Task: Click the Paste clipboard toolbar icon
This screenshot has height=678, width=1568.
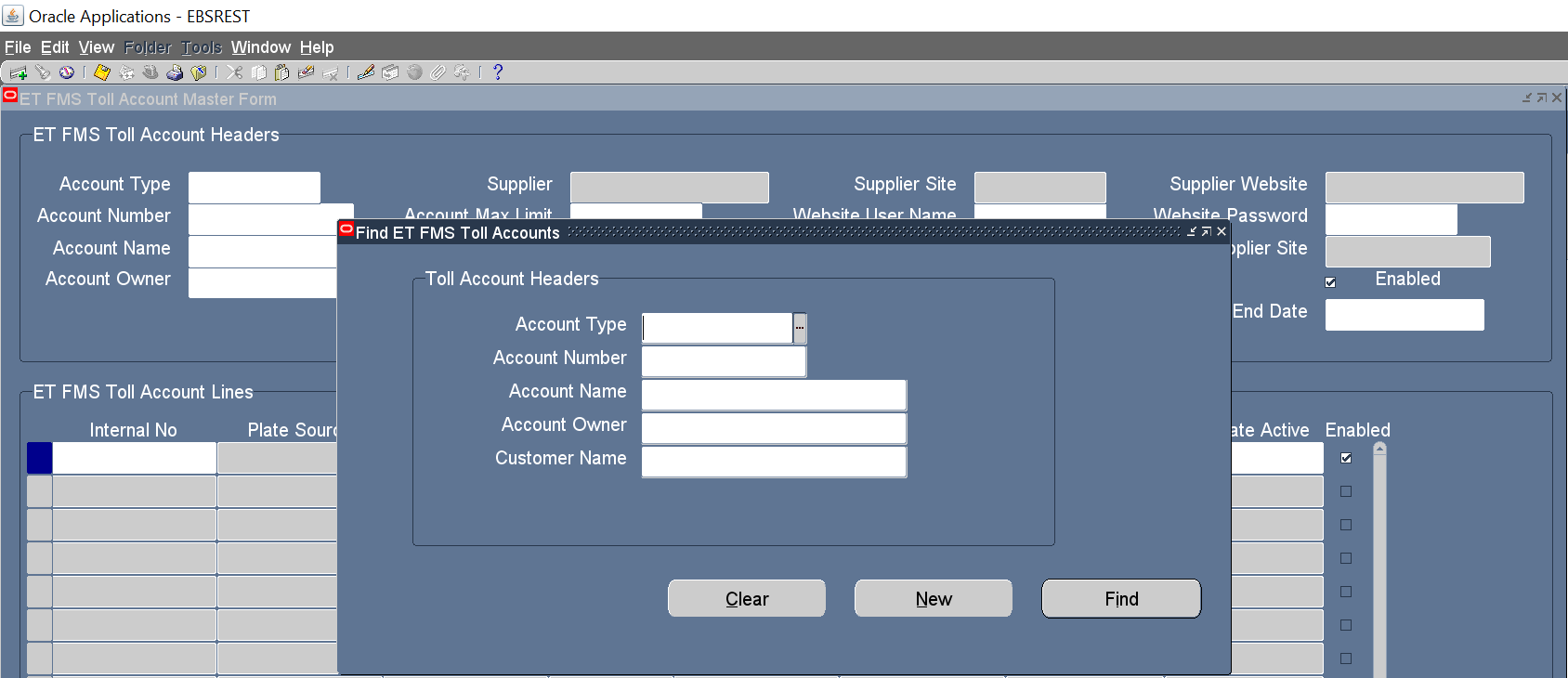Action: click(281, 72)
